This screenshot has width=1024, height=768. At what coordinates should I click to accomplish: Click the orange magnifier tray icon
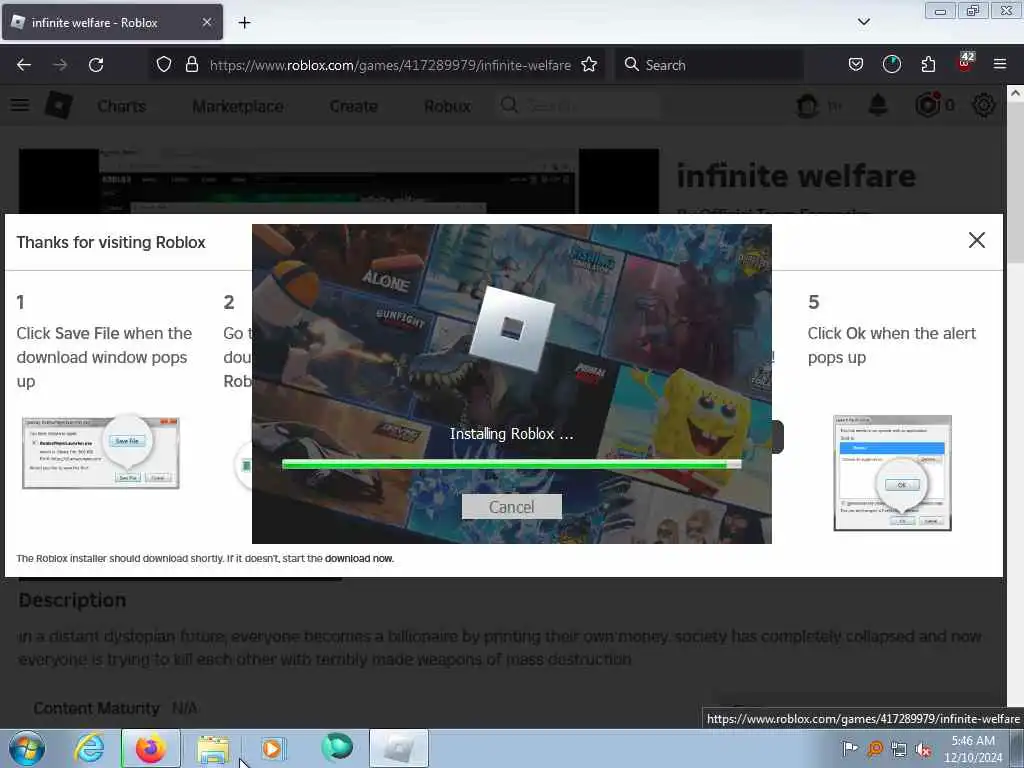coord(875,748)
